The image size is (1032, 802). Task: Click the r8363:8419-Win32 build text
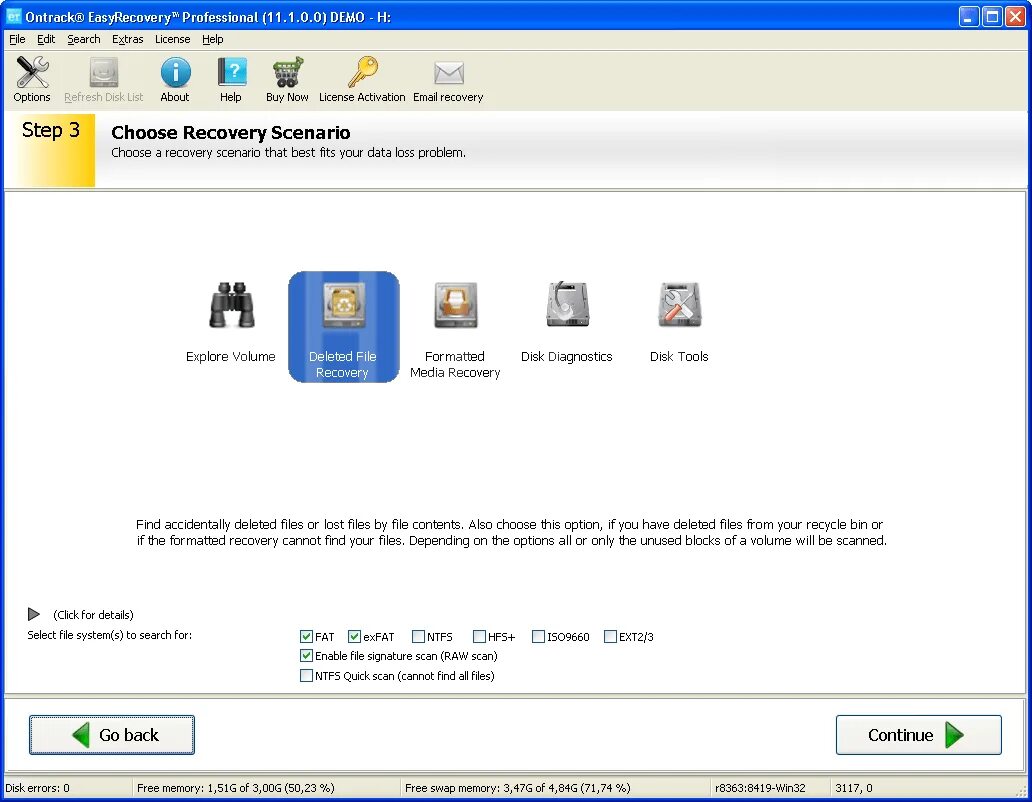(x=760, y=788)
